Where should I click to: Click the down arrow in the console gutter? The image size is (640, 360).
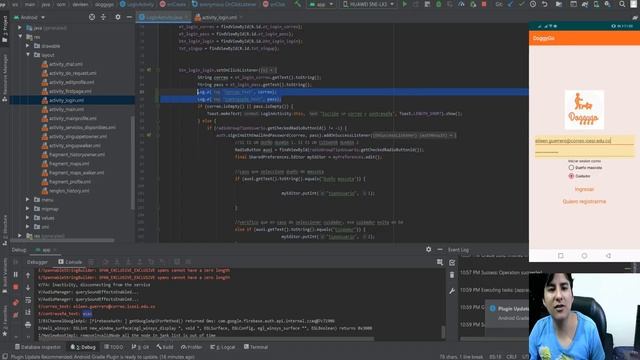point(28,287)
